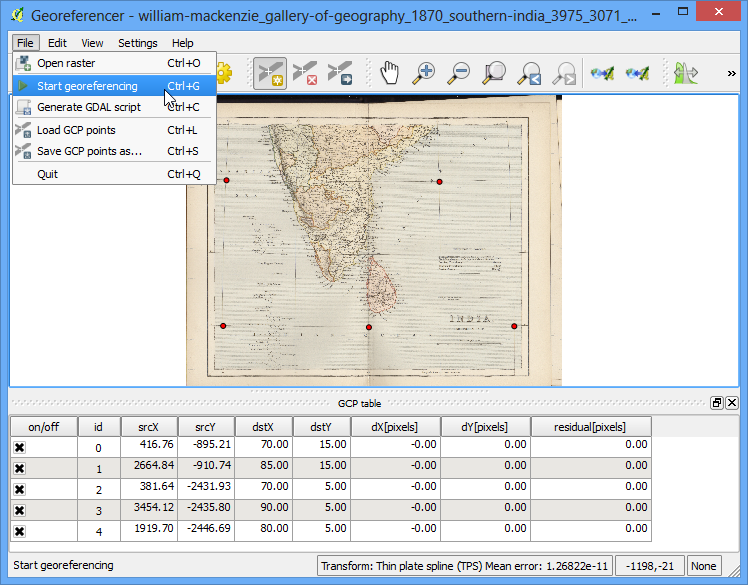Toggle the checkbox for GCP id 1
Viewport: 748px width, 585px height.
tap(20, 469)
